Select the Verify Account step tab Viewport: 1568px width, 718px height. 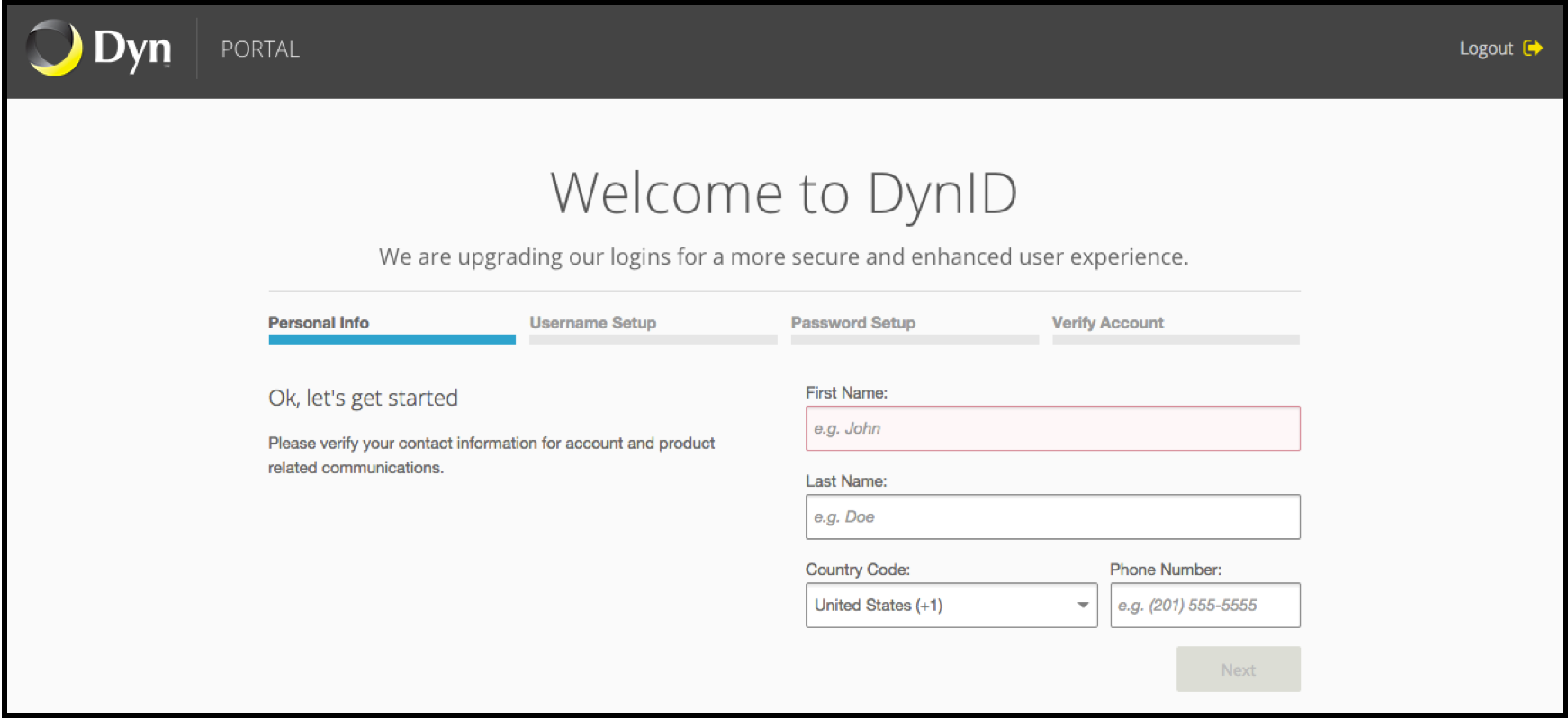[x=1176, y=328]
